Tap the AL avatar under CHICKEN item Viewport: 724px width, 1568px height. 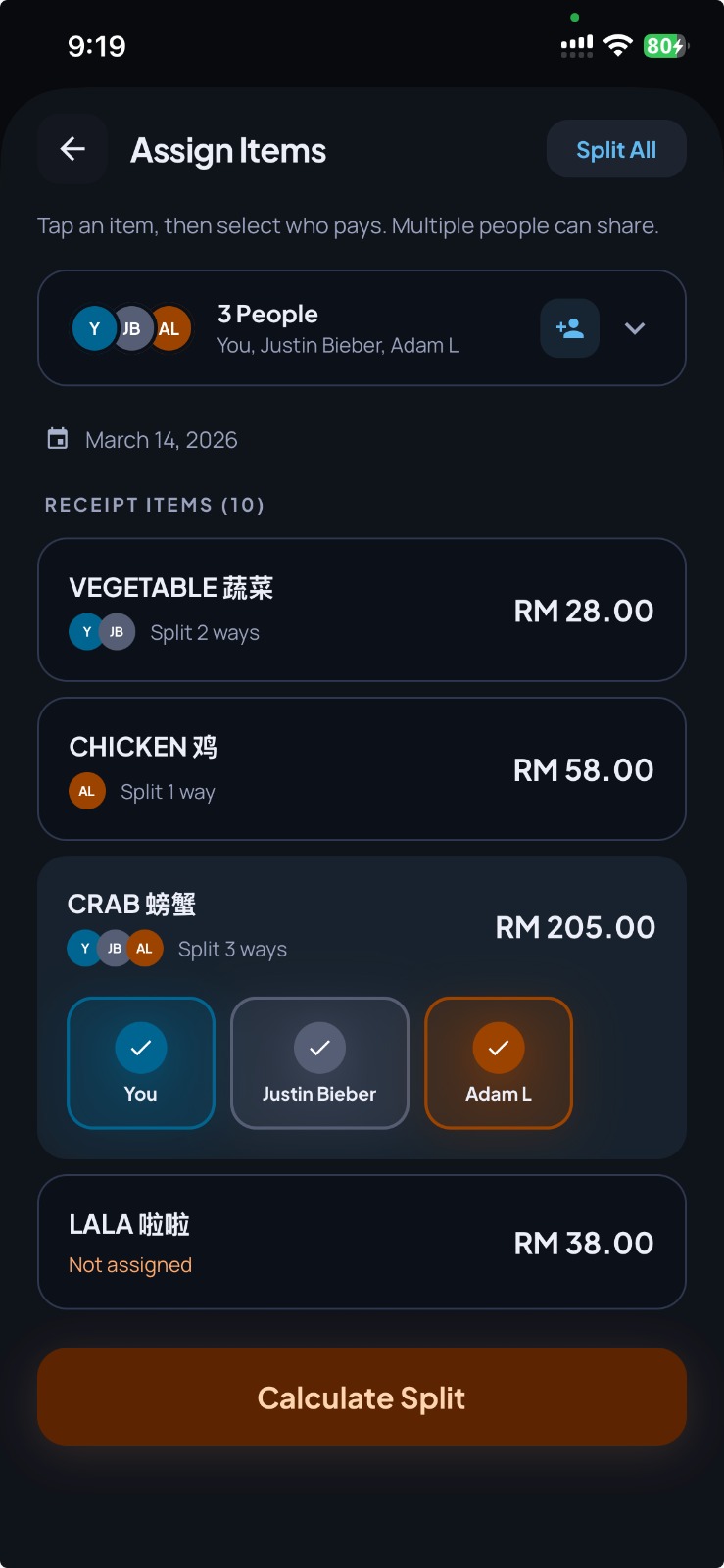86,791
